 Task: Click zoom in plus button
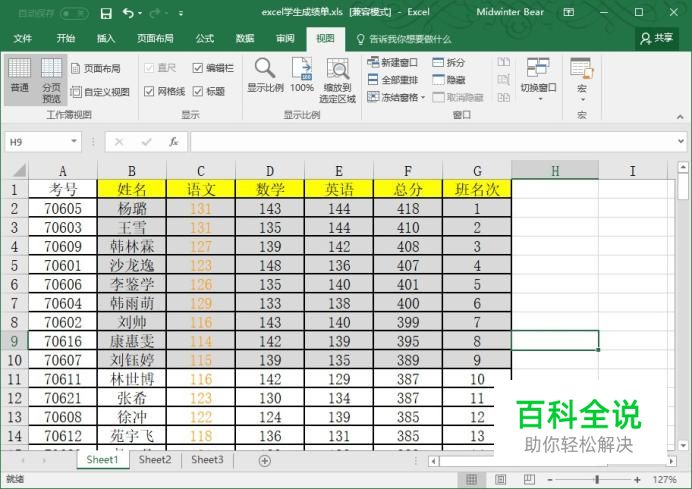pyautogui.click(x=637, y=480)
